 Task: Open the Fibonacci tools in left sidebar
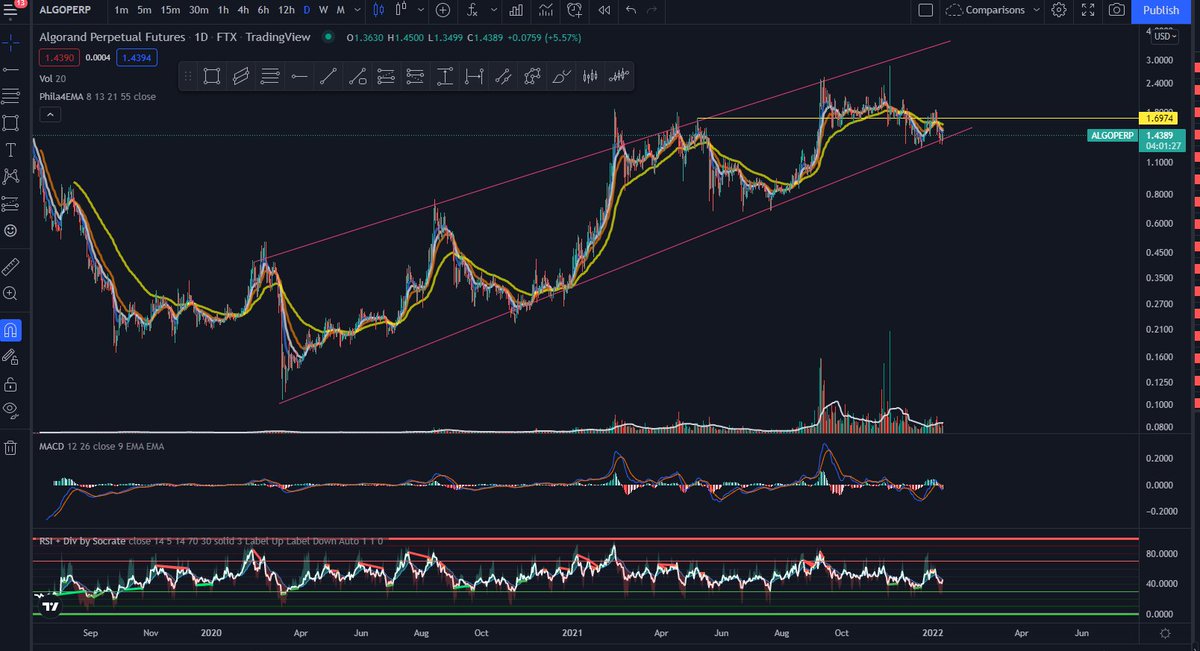[x=11, y=97]
